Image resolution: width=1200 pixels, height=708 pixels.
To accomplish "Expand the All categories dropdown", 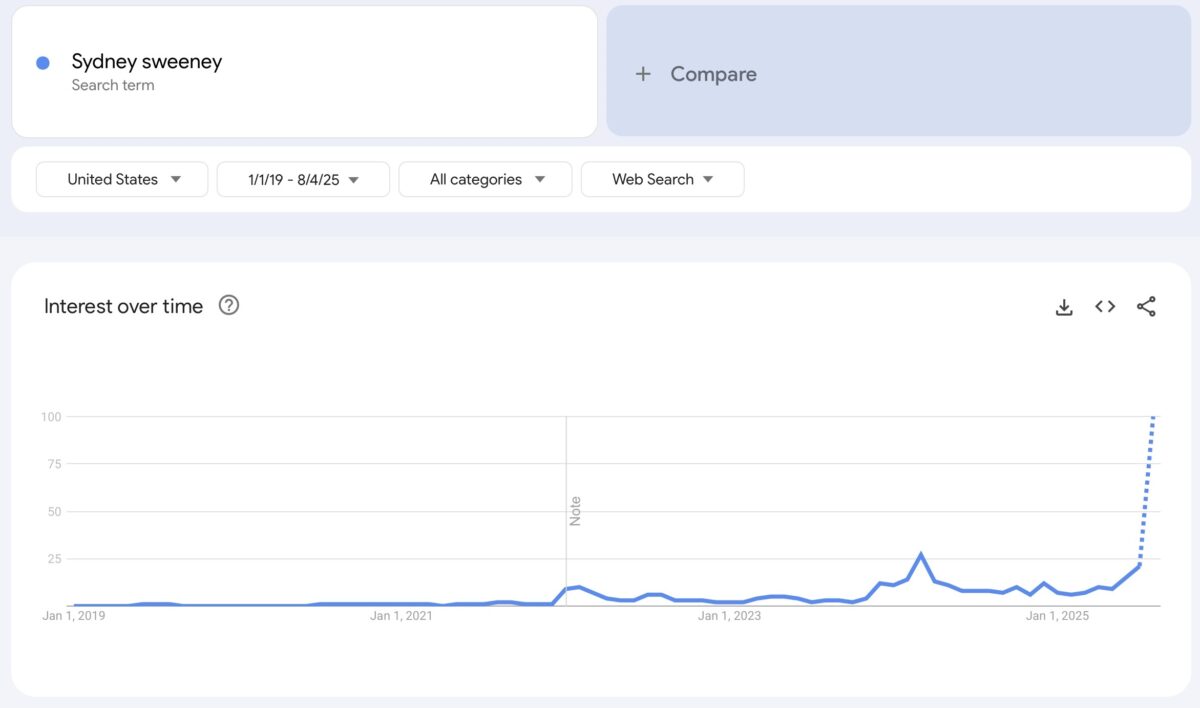I will click(x=485, y=179).
